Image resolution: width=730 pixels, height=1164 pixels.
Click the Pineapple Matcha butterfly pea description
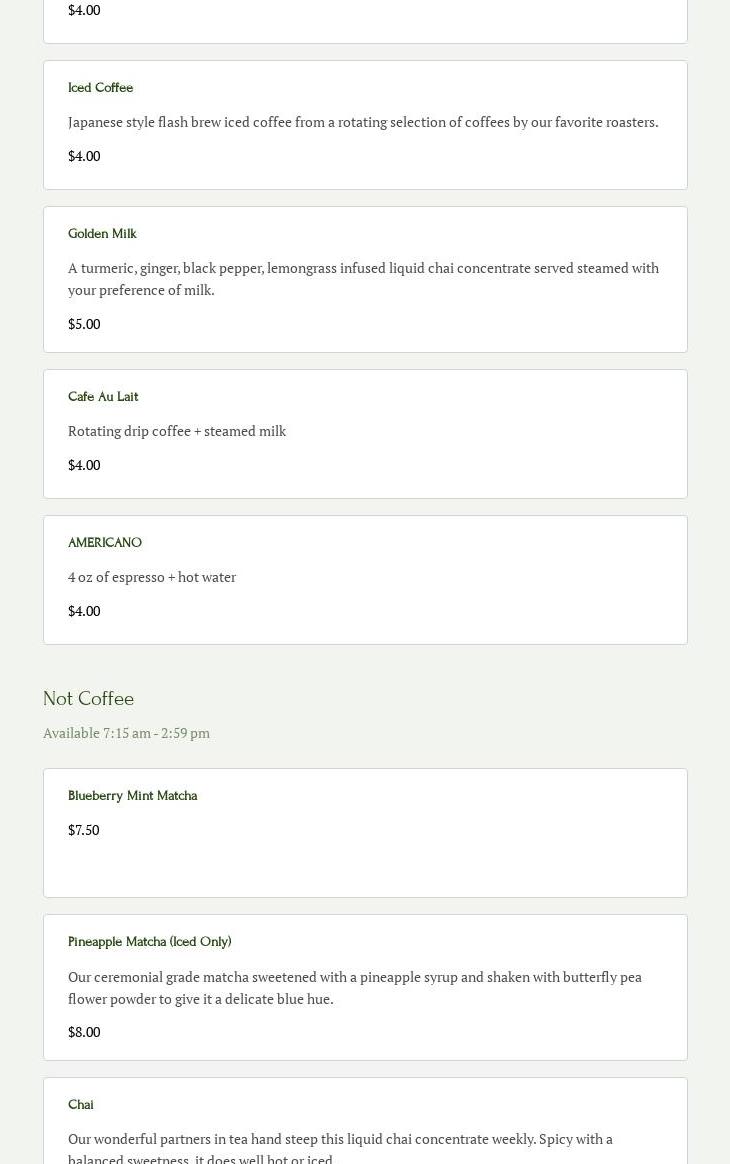click(355, 987)
